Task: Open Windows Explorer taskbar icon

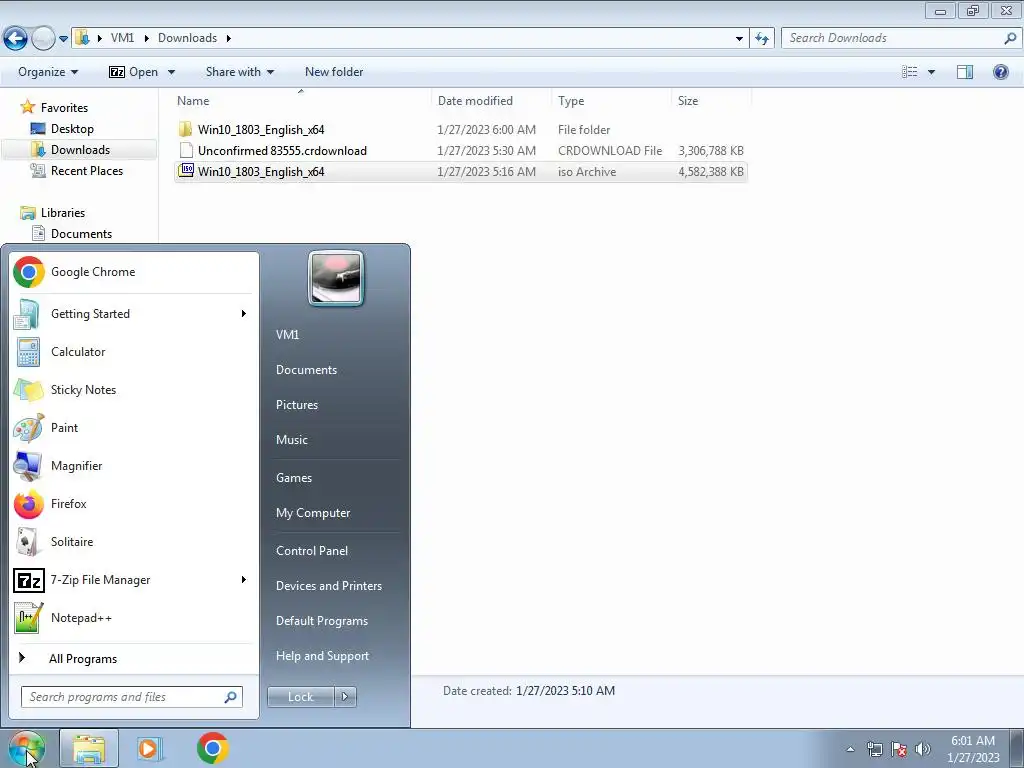Action: point(89,748)
